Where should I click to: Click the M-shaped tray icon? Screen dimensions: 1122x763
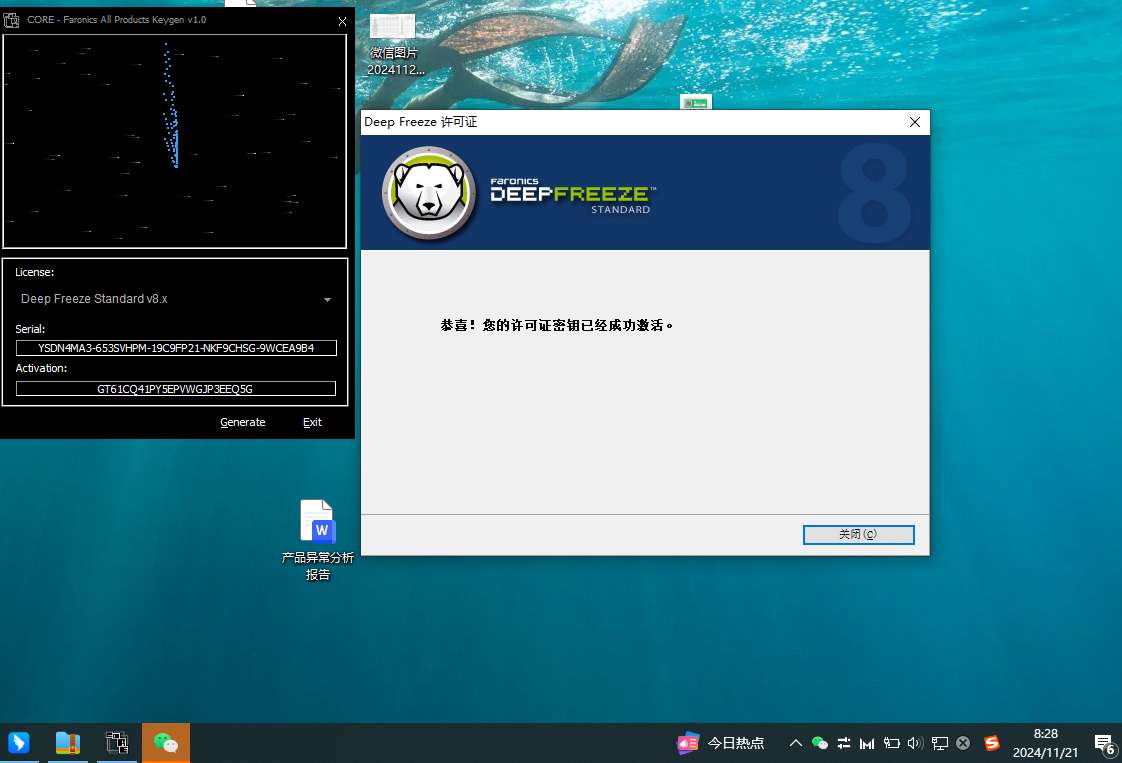pos(867,744)
